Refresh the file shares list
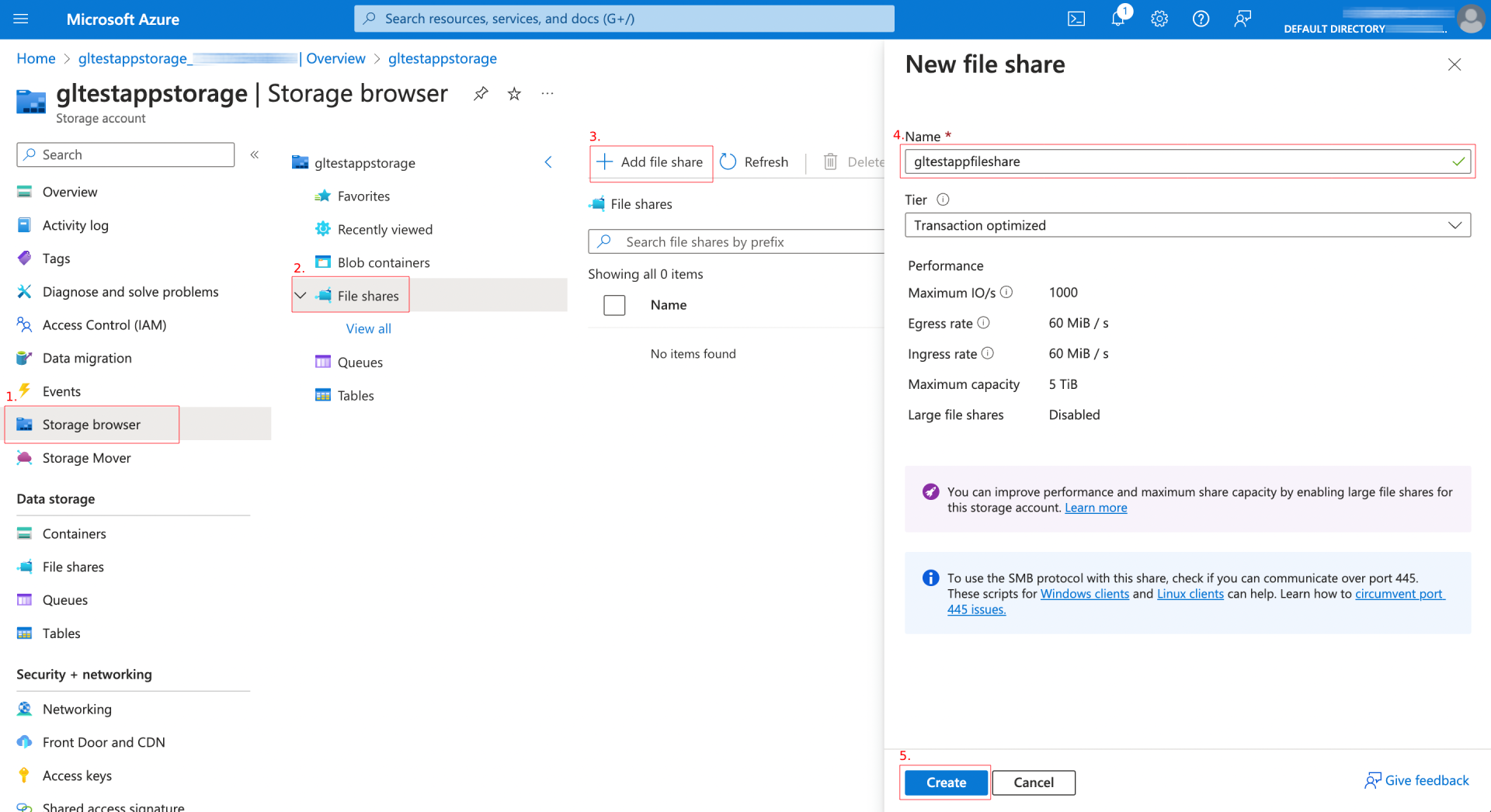This screenshot has height=812, width=1491. 754,162
